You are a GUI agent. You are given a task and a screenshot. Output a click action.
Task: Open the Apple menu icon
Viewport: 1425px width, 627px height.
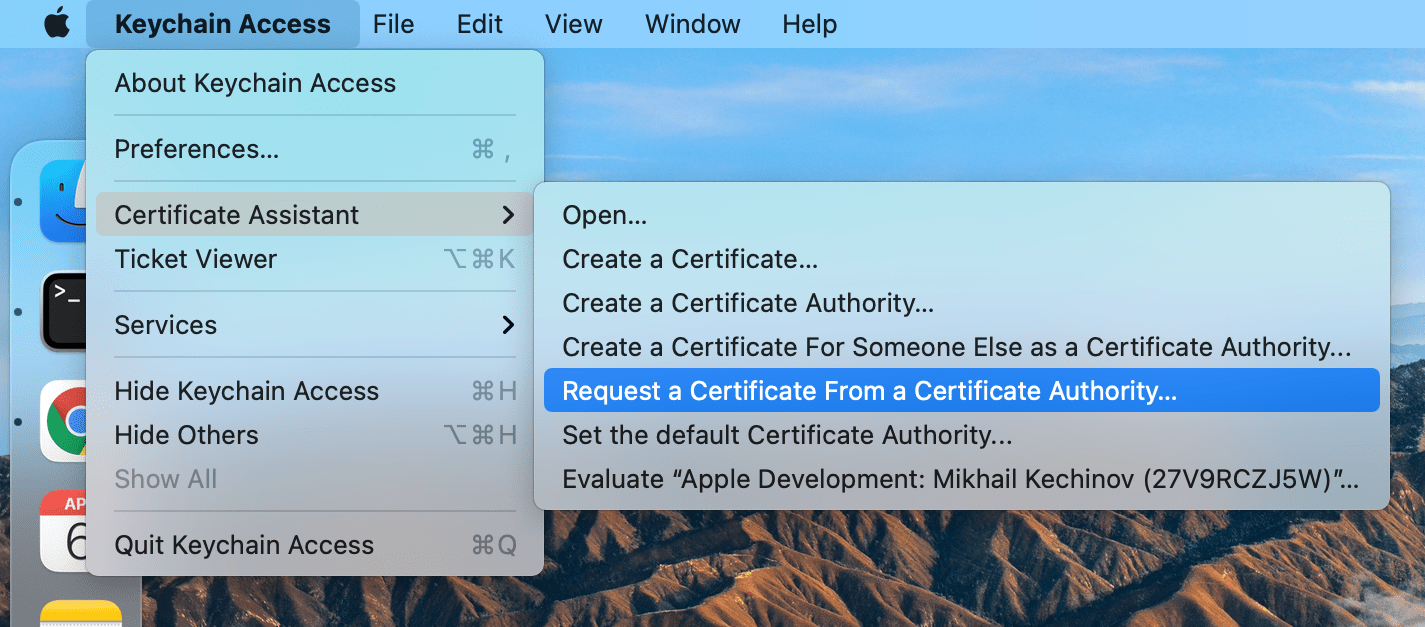(57, 24)
